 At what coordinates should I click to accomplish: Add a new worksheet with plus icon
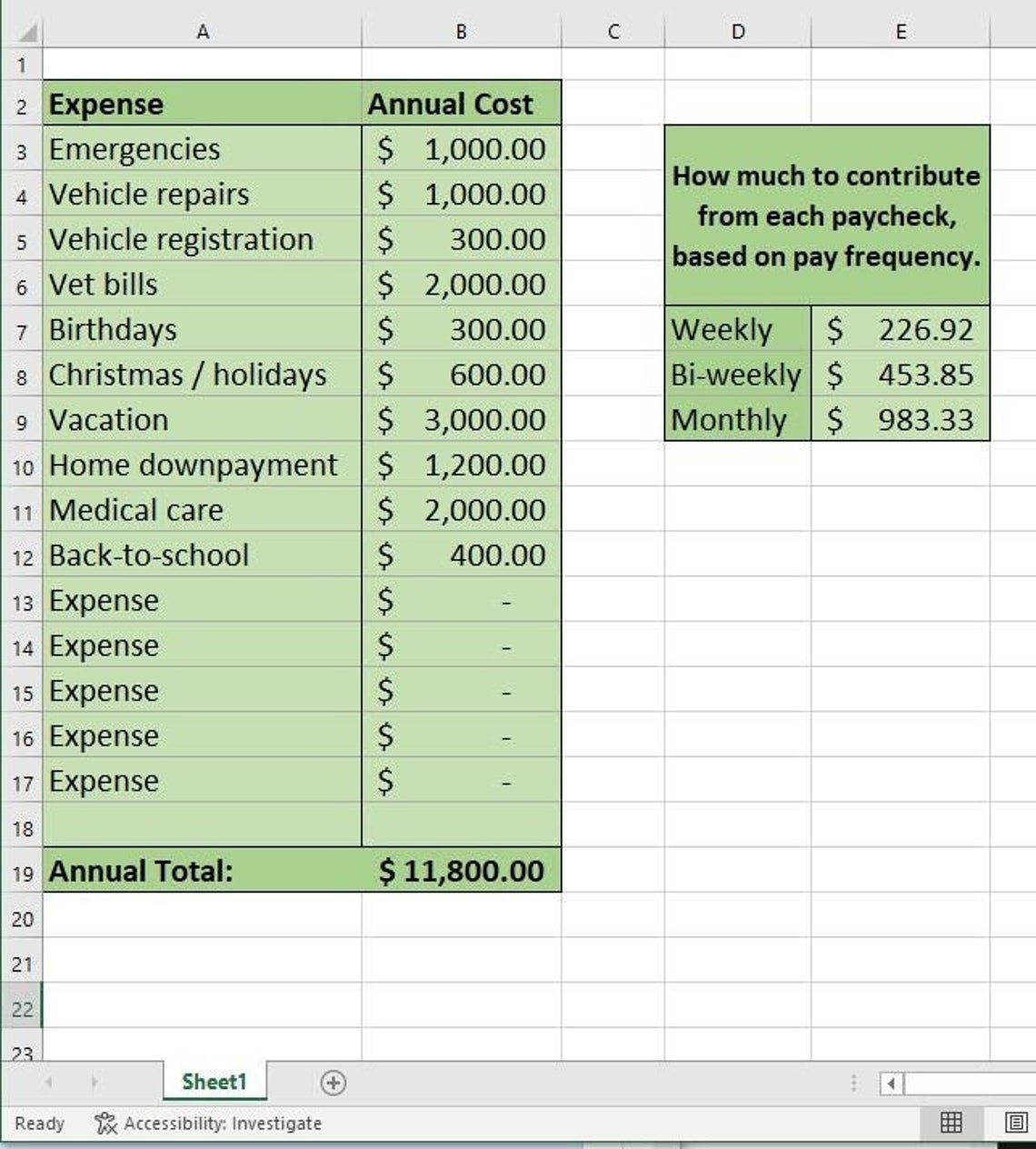click(x=334, y=1083)
